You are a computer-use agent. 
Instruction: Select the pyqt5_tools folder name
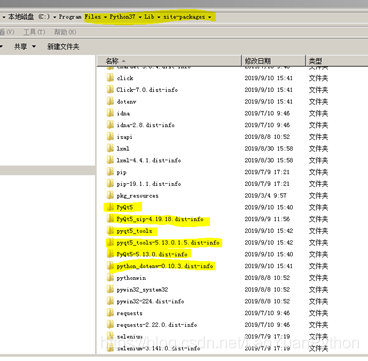(x=134, y=231)
